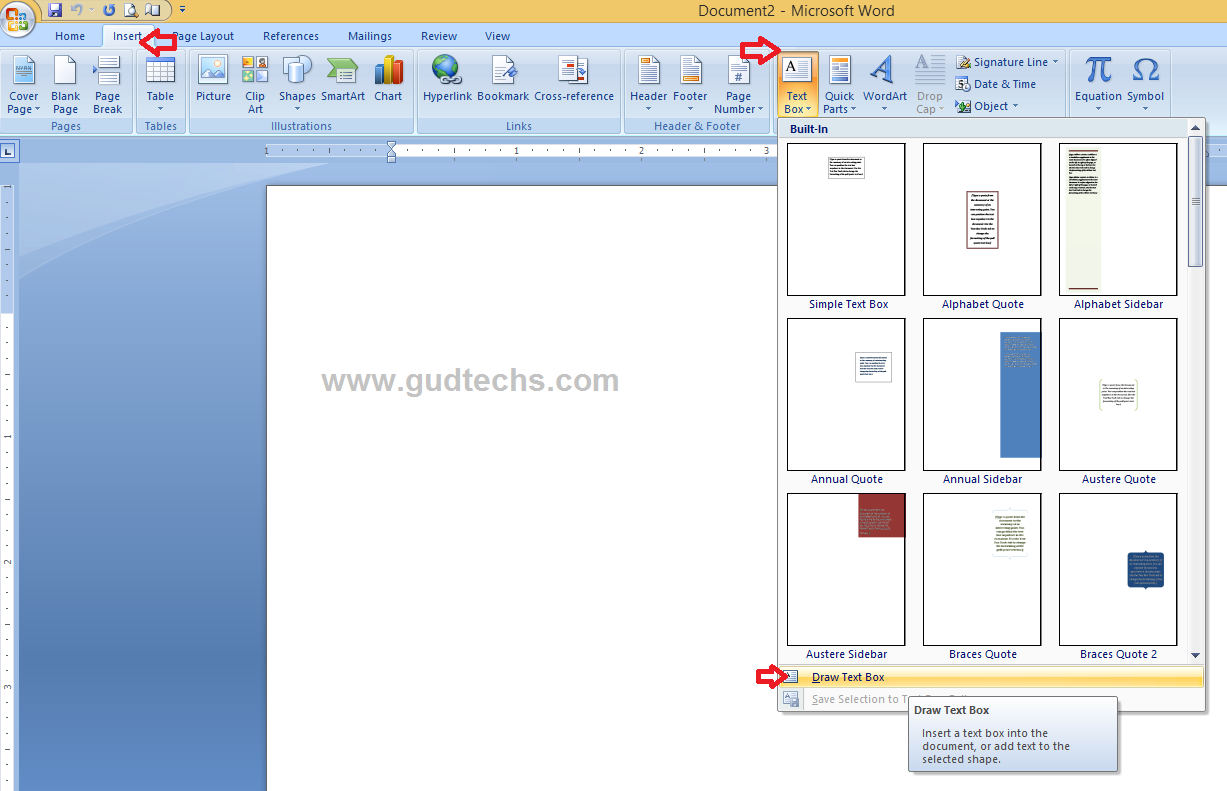Screen dimensions: 1227x791
Task: Open the Footer gallery
Action: [x=690, y=85]
